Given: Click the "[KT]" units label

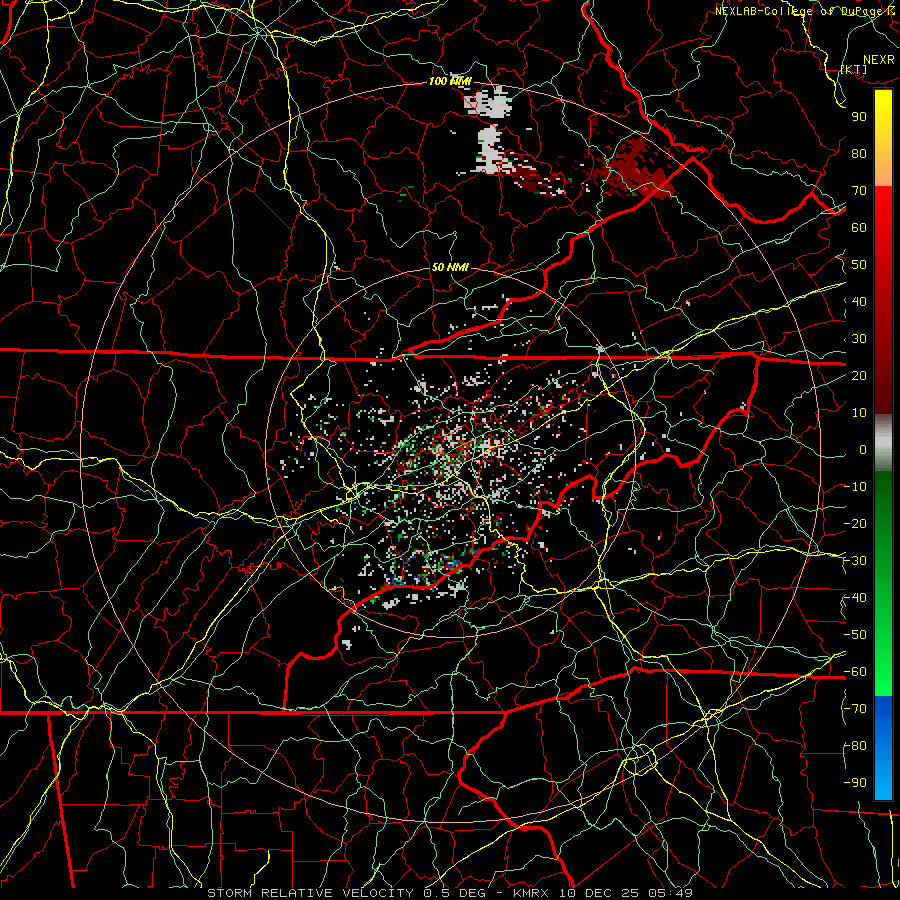Looking at the screenshot, I should click(854, 69).
